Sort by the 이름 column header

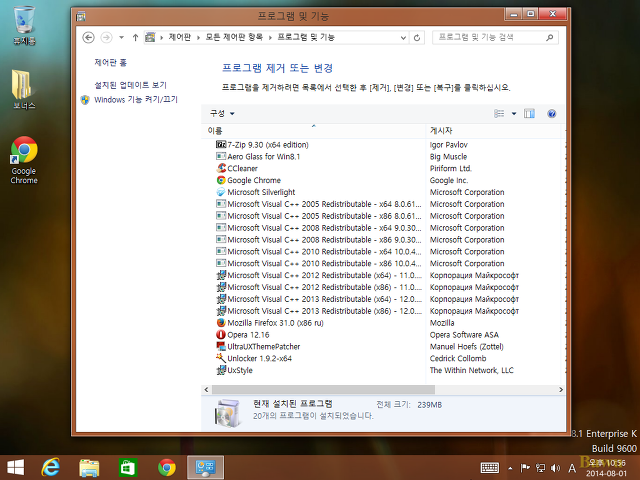pos(313,131)
